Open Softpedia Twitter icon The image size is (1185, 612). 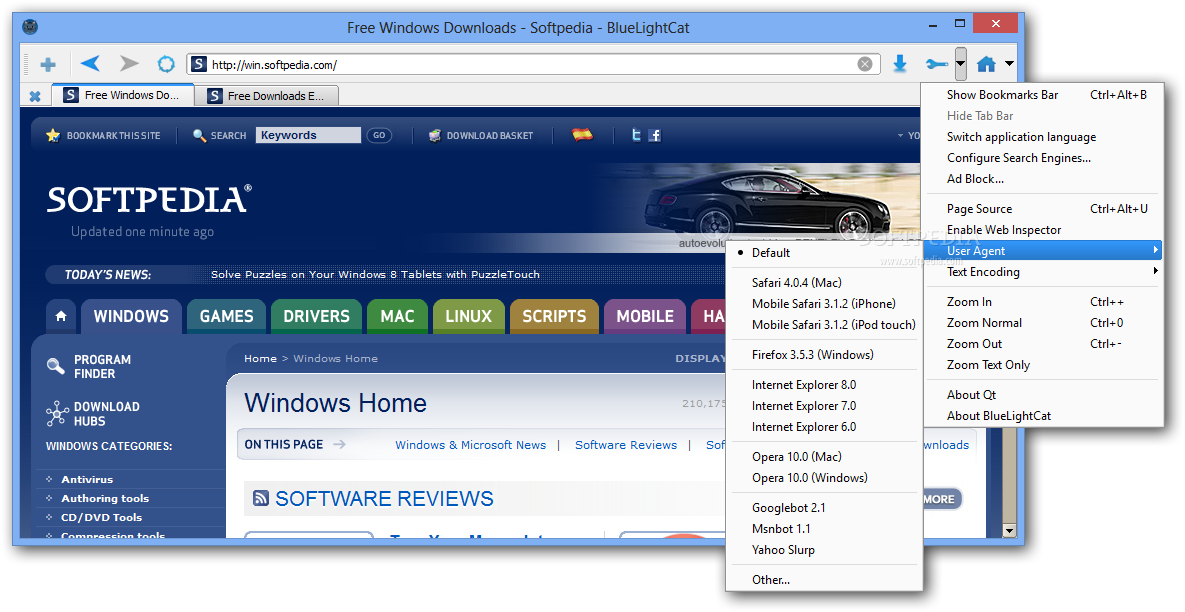click(x=636, y=135)
